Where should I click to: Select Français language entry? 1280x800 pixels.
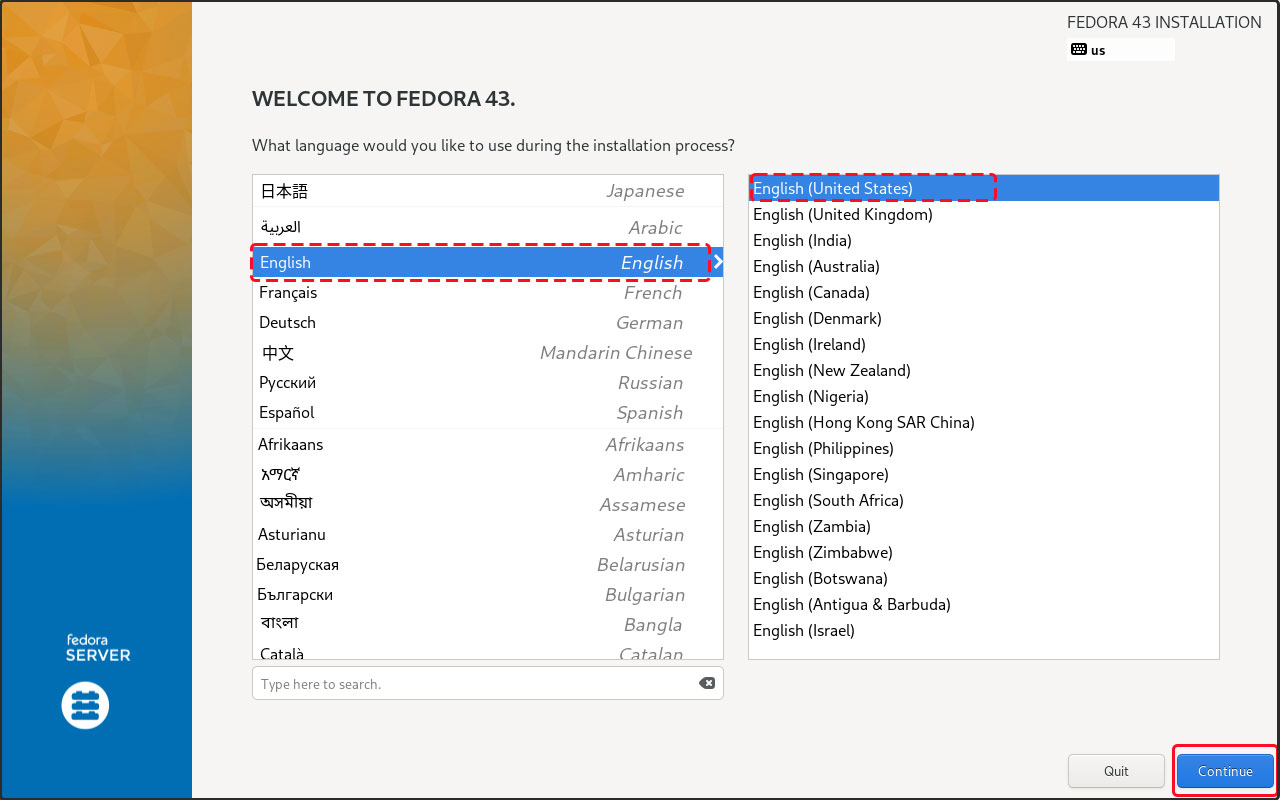click(487, 293)
